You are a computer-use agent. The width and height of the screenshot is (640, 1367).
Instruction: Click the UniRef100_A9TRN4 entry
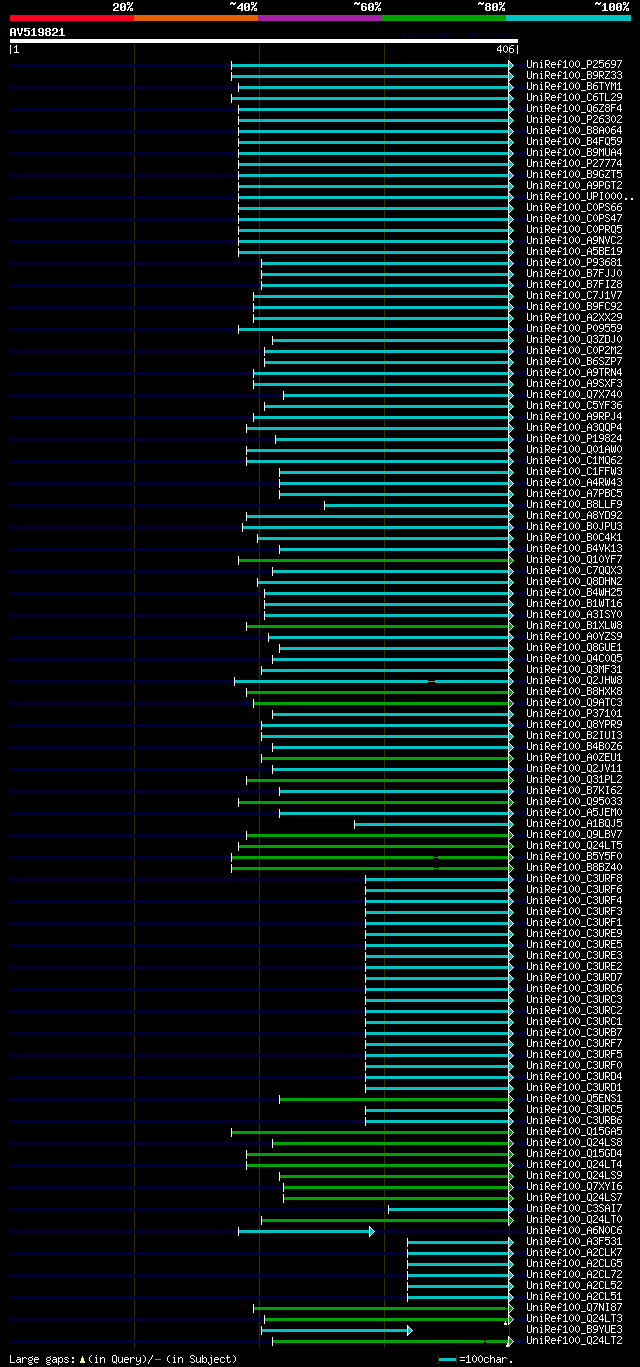[574, 373]
